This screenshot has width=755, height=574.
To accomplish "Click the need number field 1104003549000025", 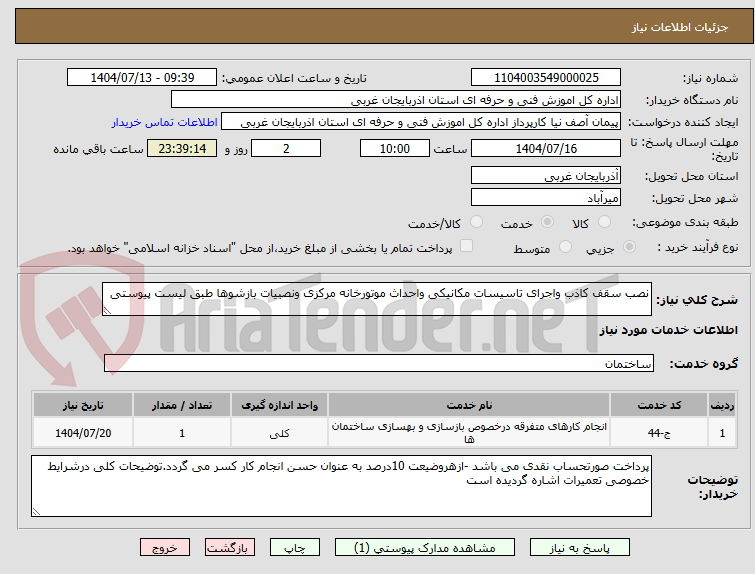I will coord(546,78).
